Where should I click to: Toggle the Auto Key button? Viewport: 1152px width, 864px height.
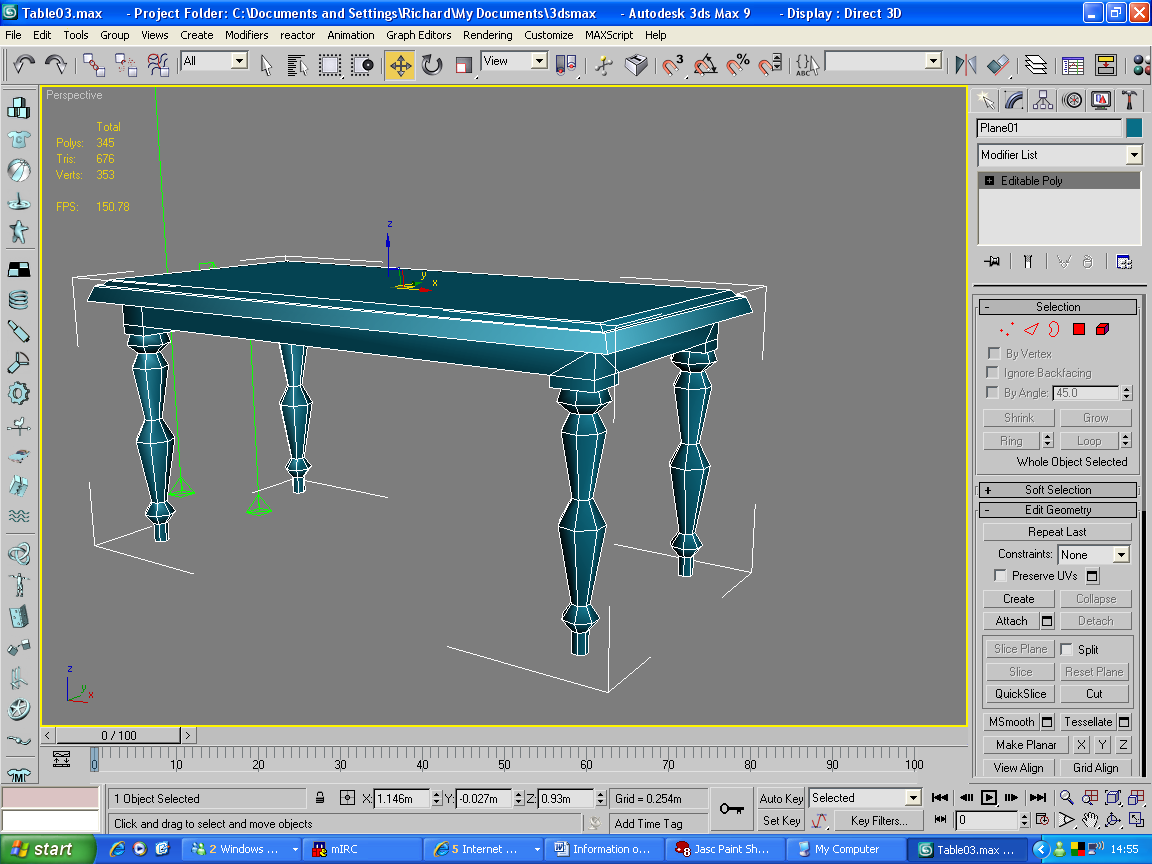[781, 798]
